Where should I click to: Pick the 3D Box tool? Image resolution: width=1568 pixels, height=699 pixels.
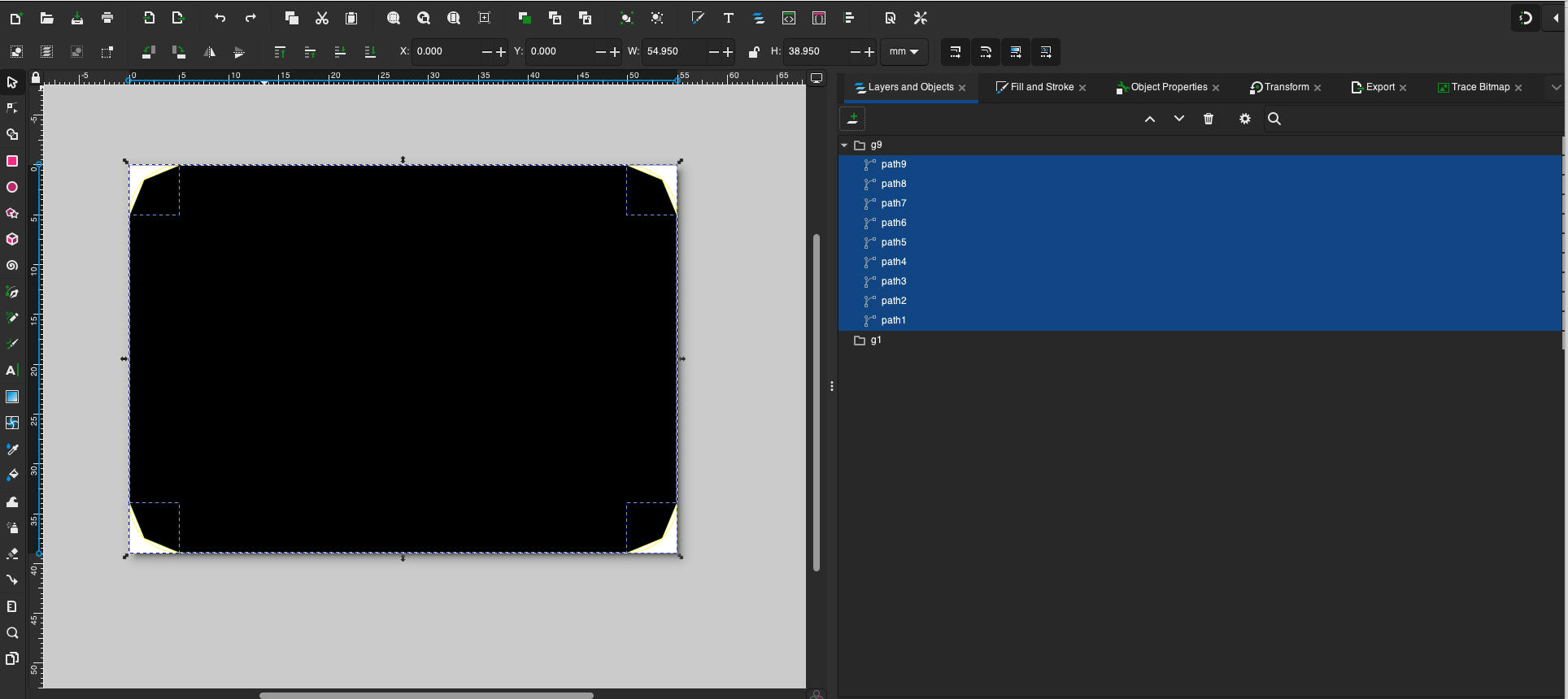point(12,240)
